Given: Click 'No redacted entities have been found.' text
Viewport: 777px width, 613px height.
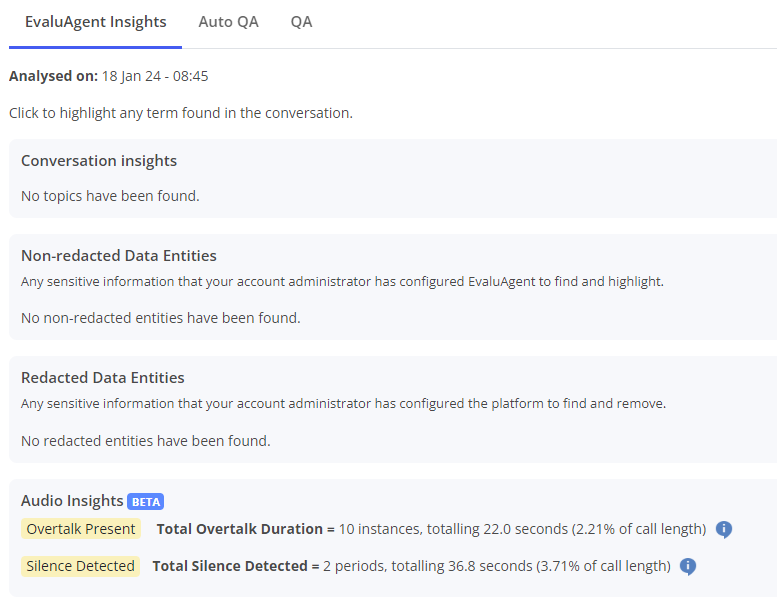Looking at the screenshot, I should pyautogui.click(x=146, y=441).
